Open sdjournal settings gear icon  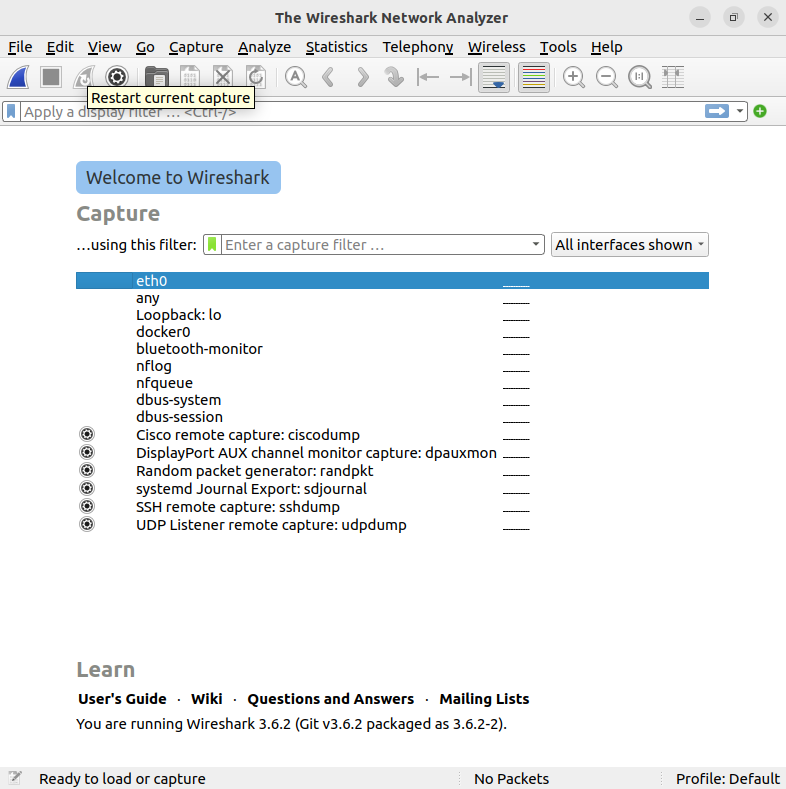point(87,489)
